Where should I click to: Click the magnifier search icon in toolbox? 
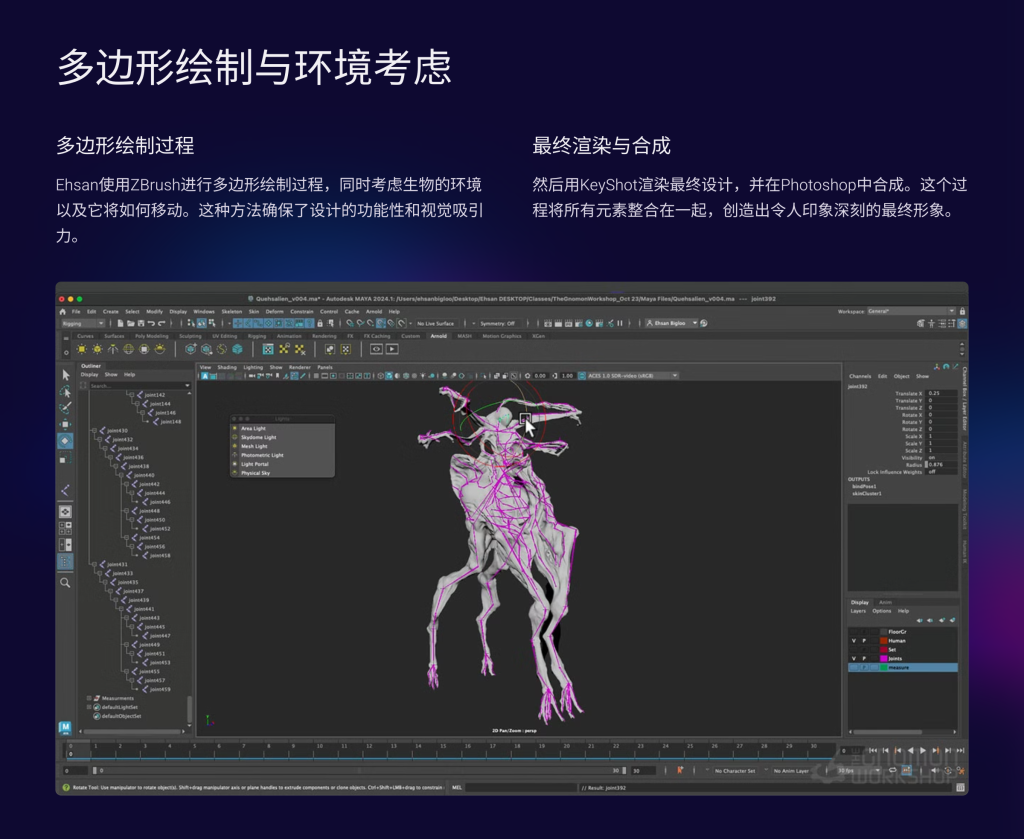(65, 582)
